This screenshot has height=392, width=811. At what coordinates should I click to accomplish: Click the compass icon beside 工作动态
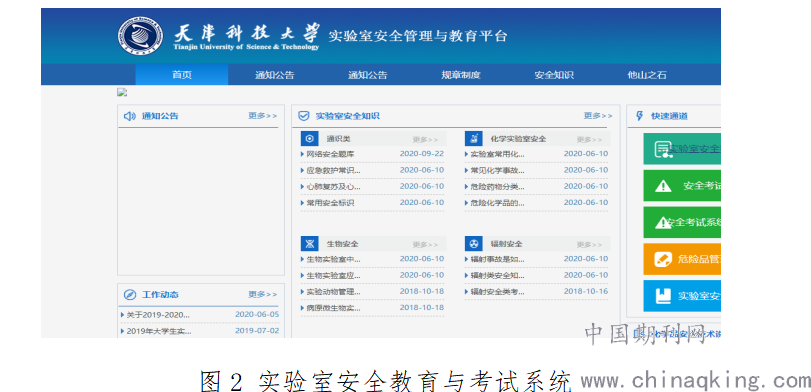pos(130,294)
